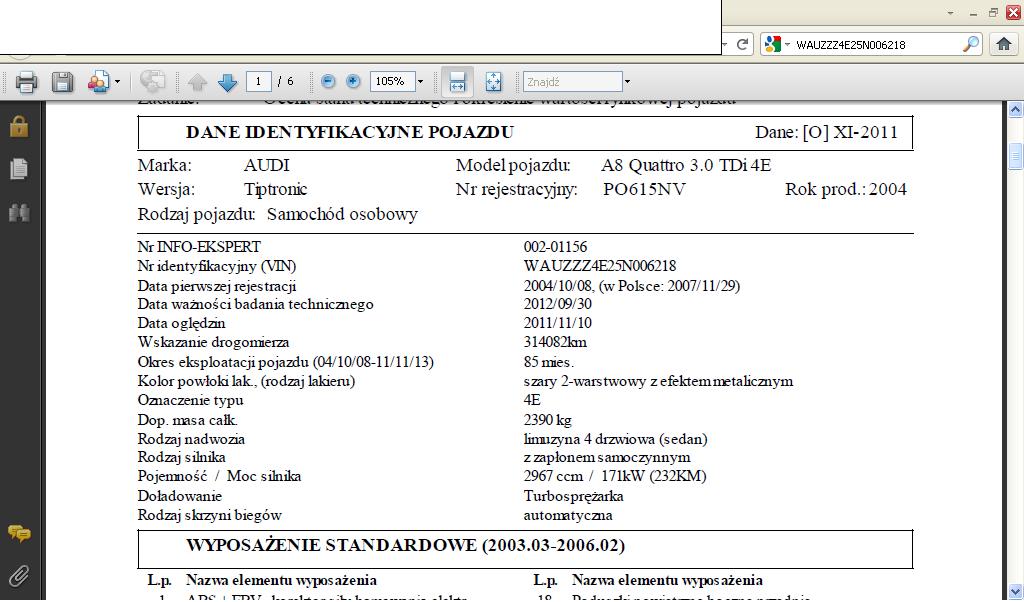Open the Google search engine selector

pyautogui.click(x=776, y=44)
